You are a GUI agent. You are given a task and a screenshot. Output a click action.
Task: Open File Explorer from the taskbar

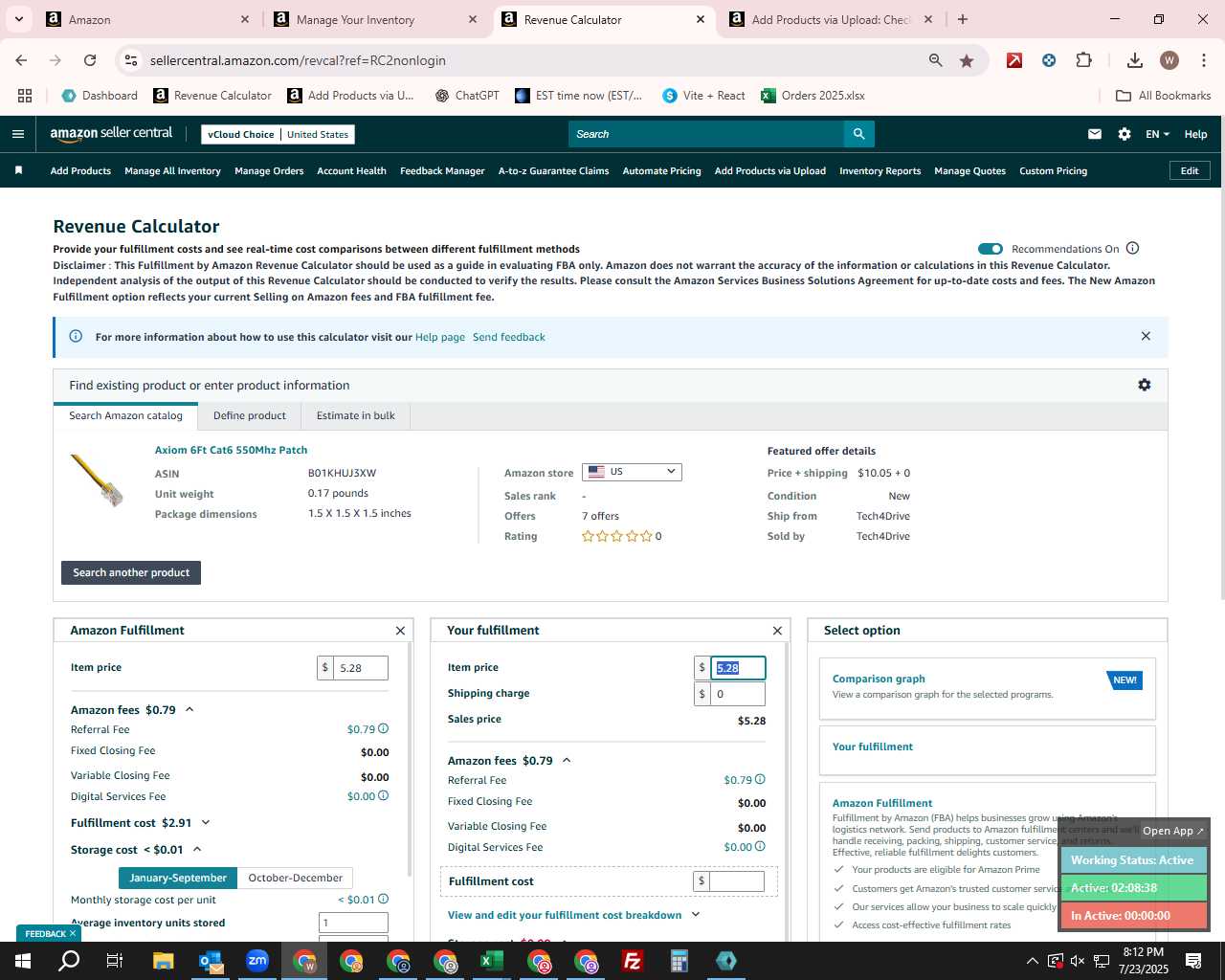tap(163, 961)
